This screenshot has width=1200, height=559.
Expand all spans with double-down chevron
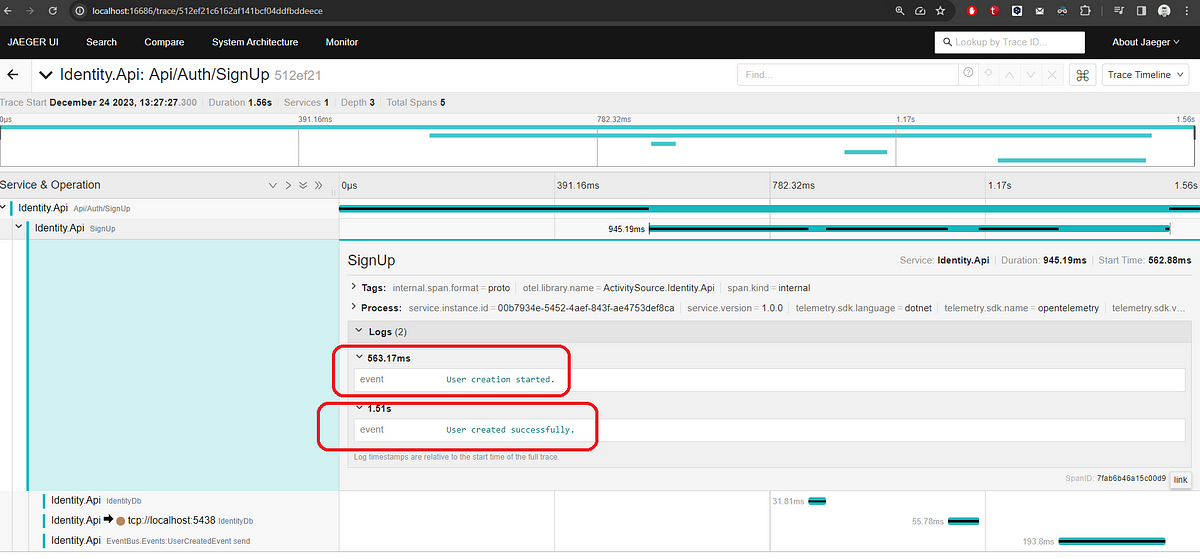pos(303,185)
